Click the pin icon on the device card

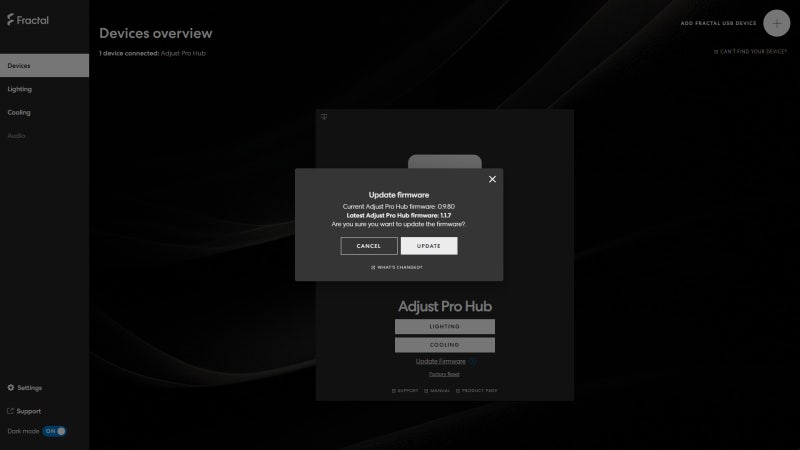[x=324, y=117]
